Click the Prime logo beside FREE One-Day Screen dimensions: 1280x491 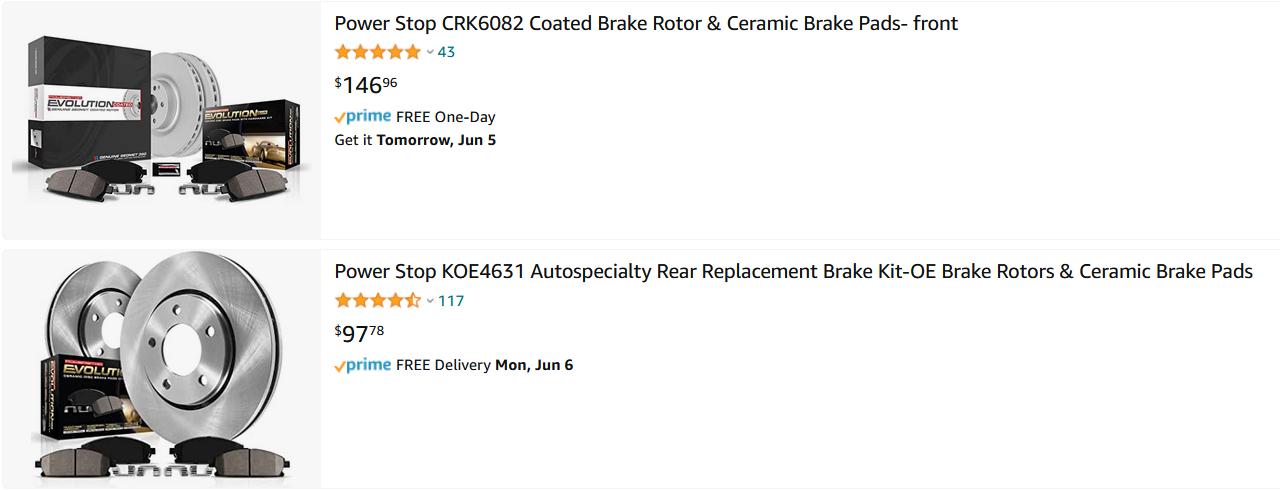tap(363, 116)
